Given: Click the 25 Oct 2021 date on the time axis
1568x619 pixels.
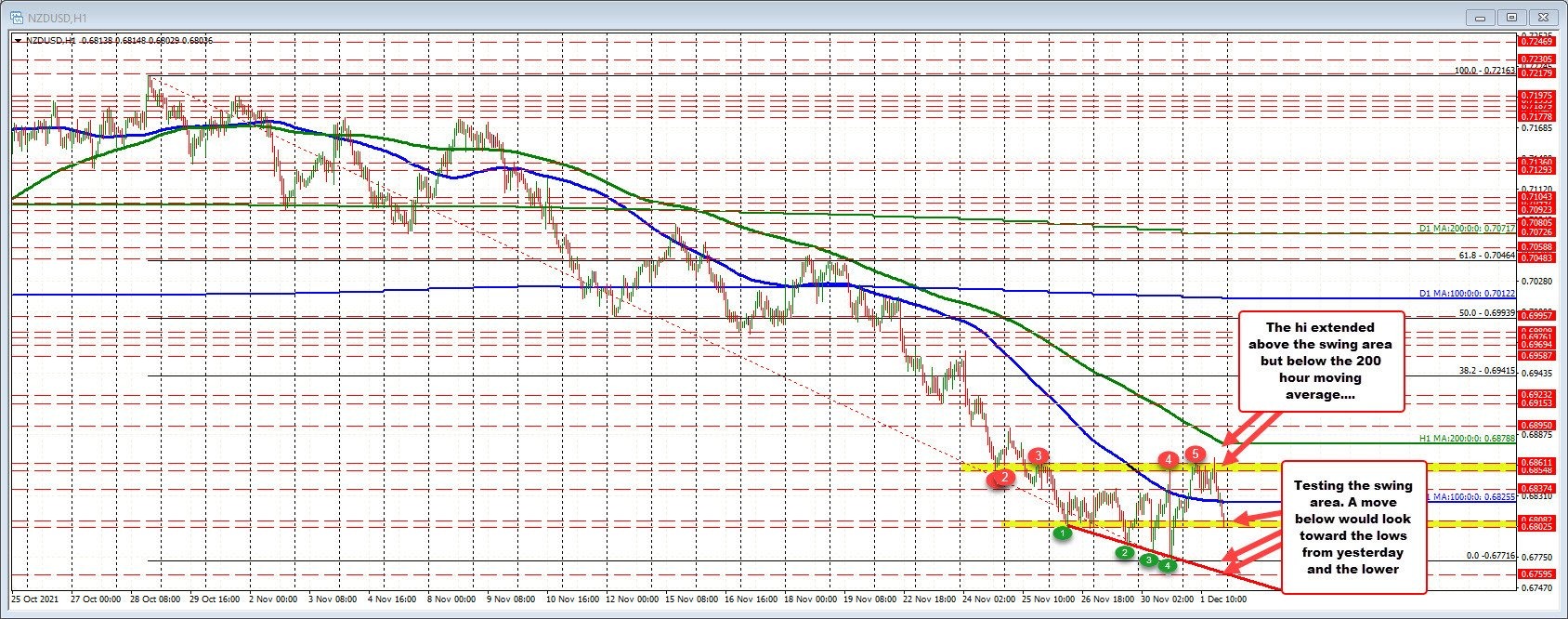Looking at the screenshot, I should click(x=33, y=599).
